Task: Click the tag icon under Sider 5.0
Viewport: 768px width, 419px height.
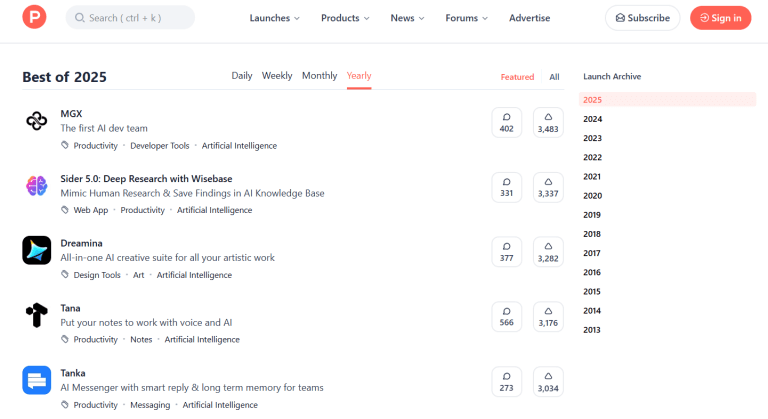Action: coord(65,210)
